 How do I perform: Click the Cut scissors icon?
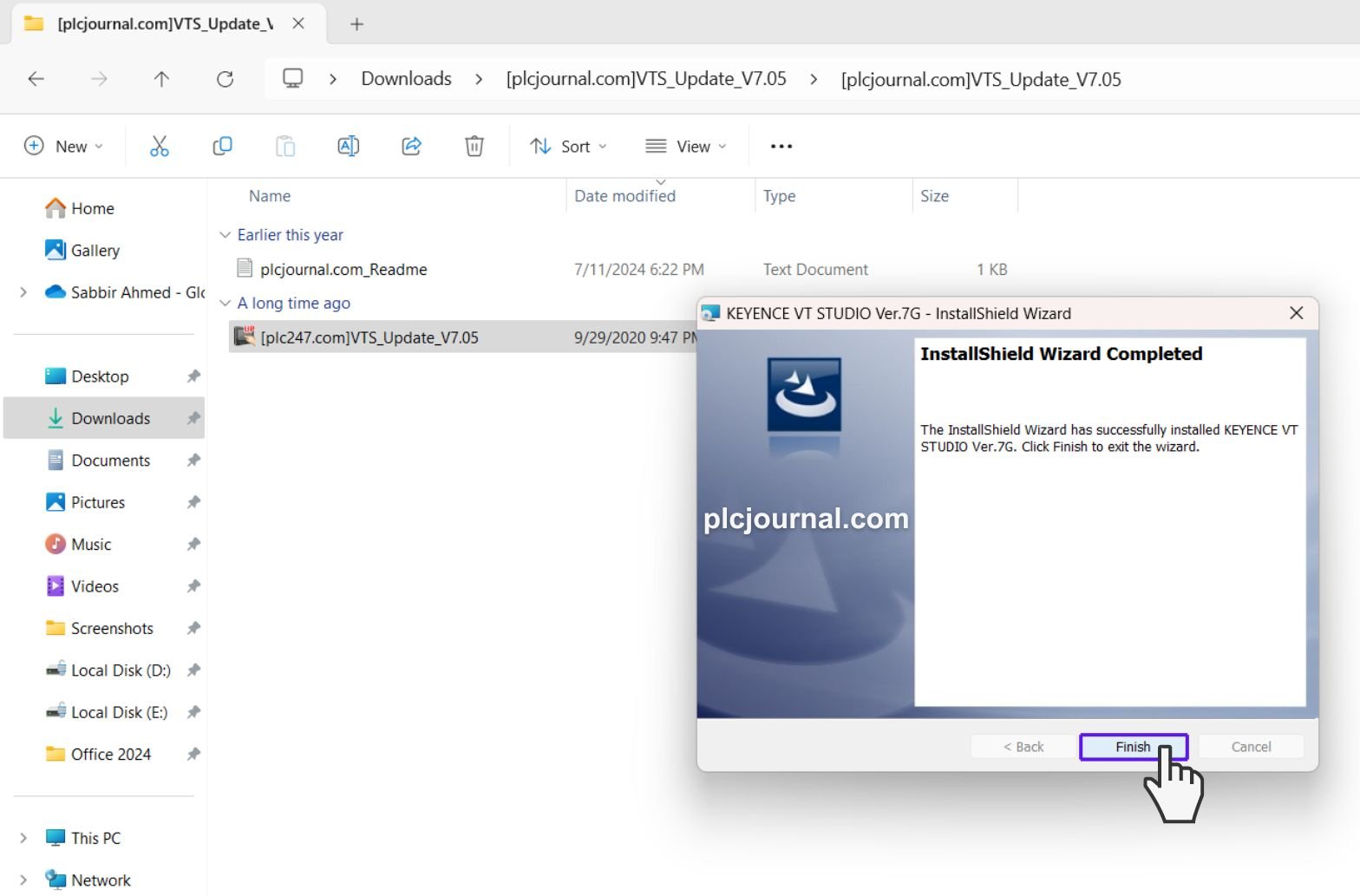click(159, 147)
